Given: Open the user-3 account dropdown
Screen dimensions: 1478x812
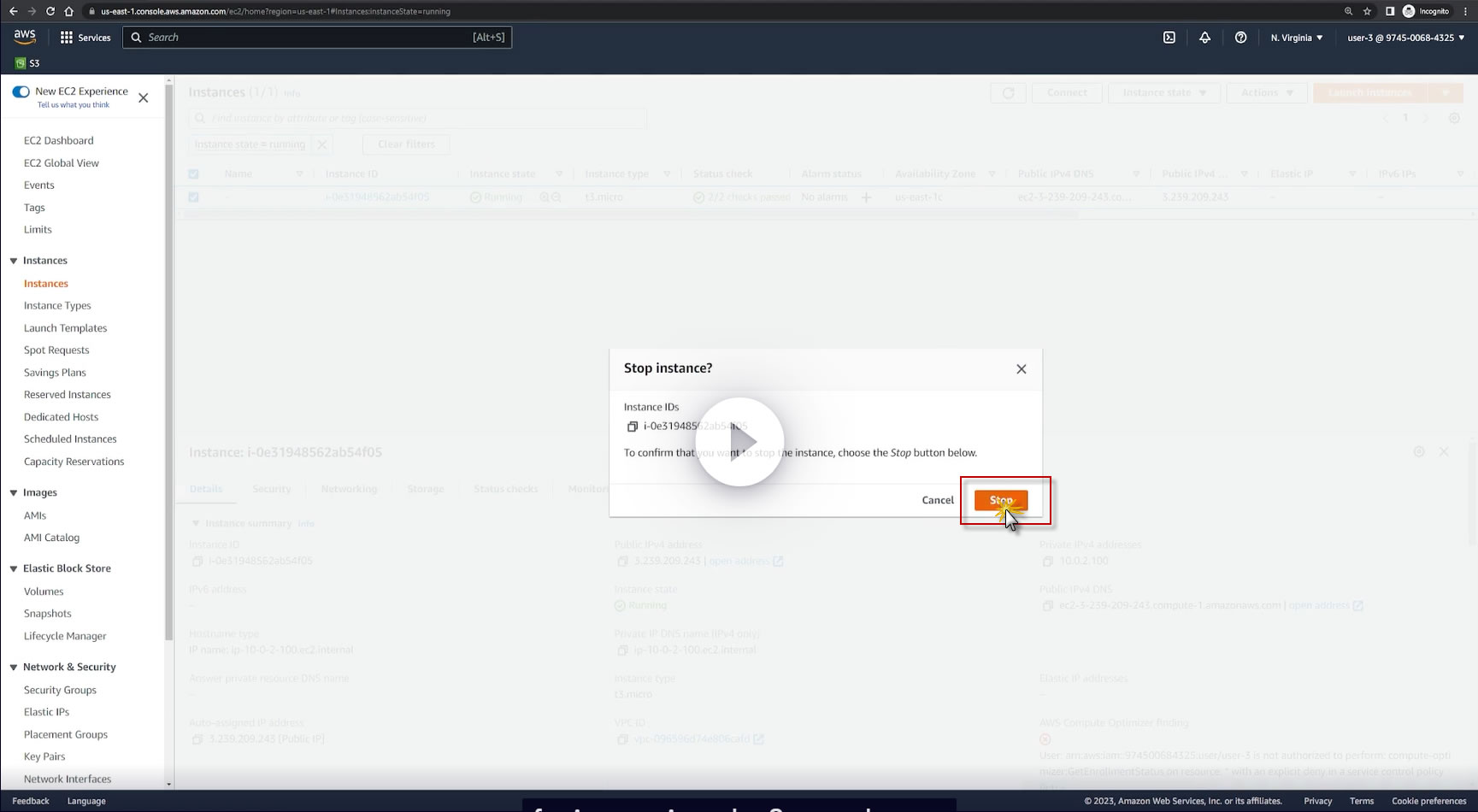Looking at the screenshot, I should click(1406, 38).
